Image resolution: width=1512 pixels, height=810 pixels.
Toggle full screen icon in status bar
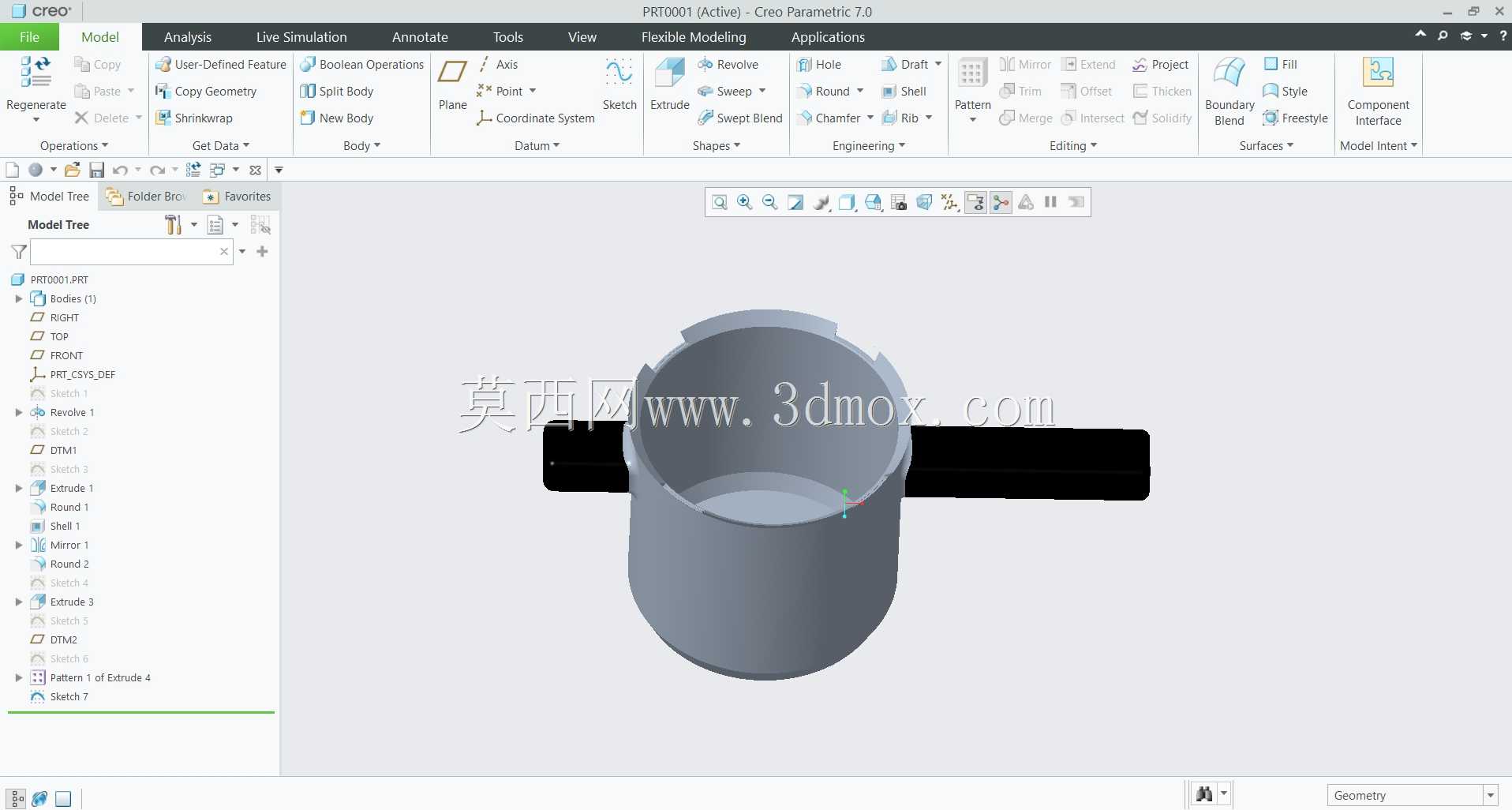tap(63, 799)
